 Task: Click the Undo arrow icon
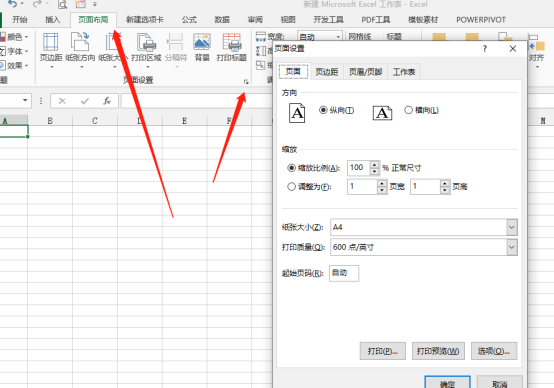pos(13,4)
